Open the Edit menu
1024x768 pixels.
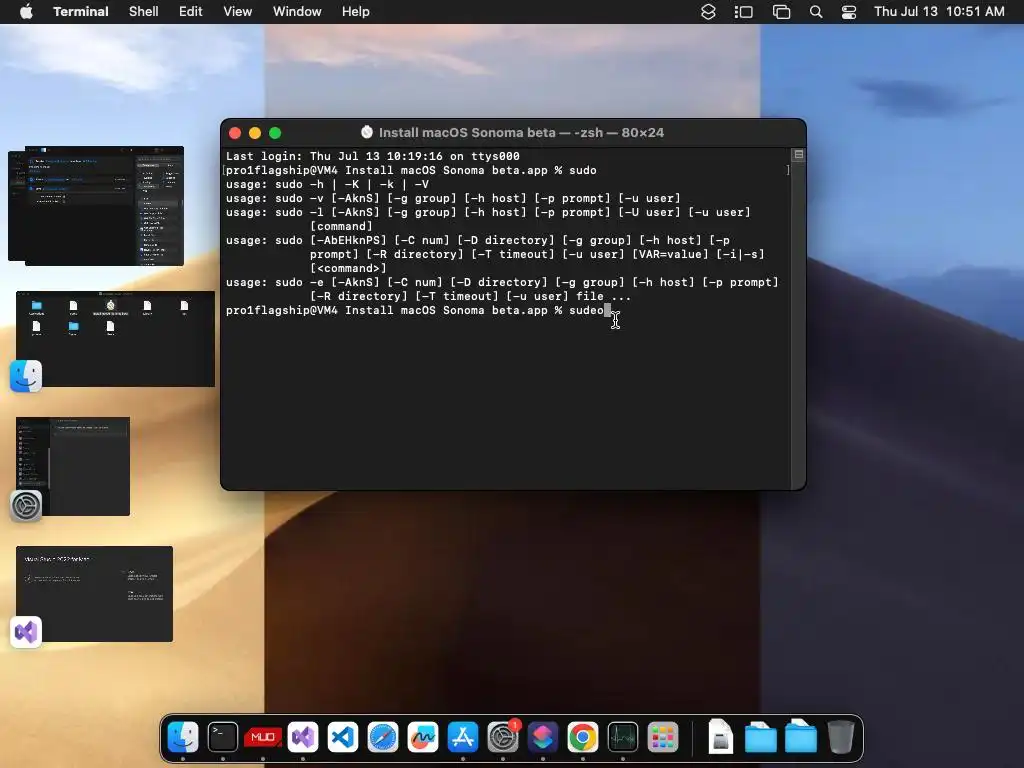tap(191, 11)
